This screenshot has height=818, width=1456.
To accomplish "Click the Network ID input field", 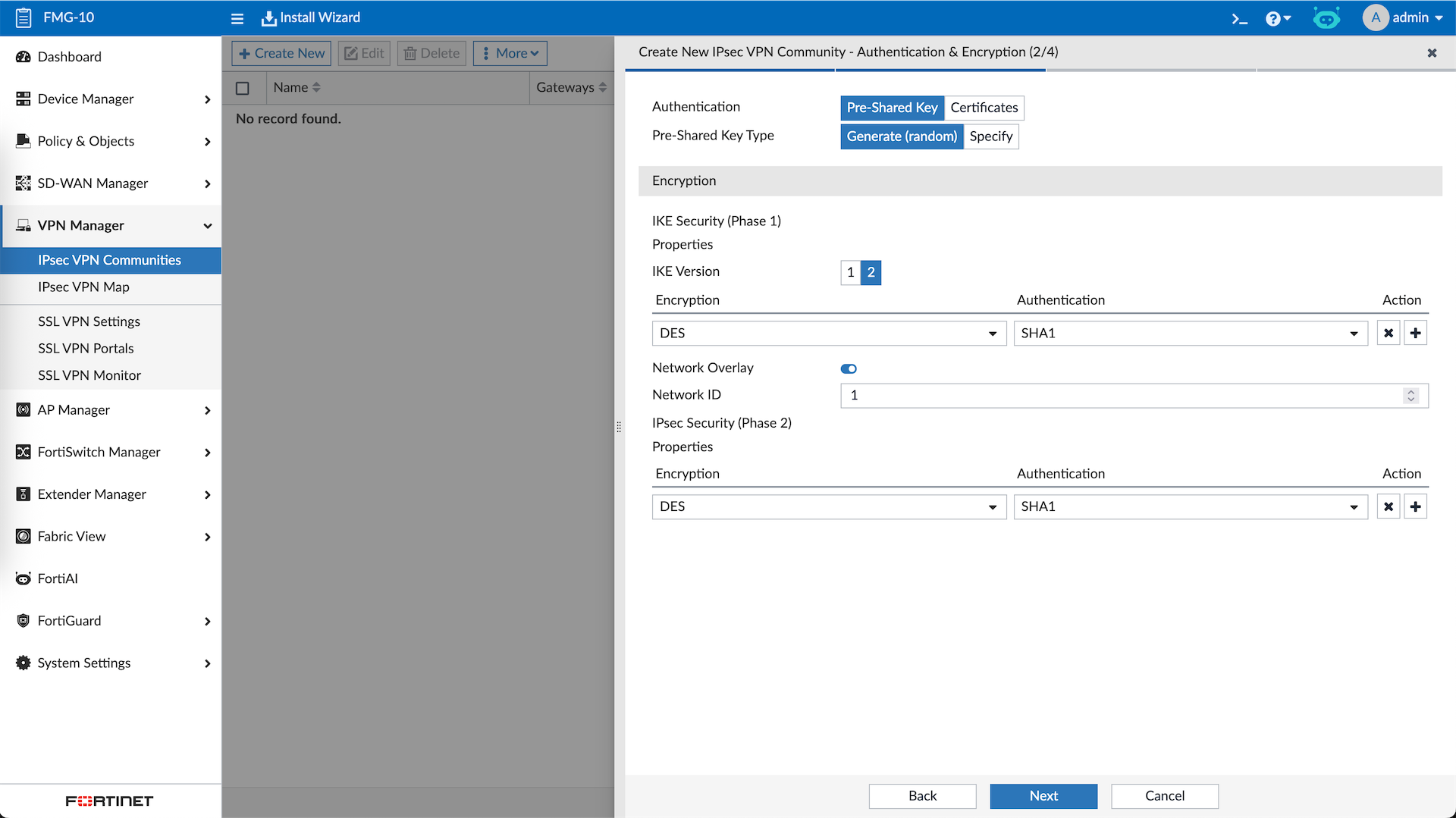I will pos(1122,396).
